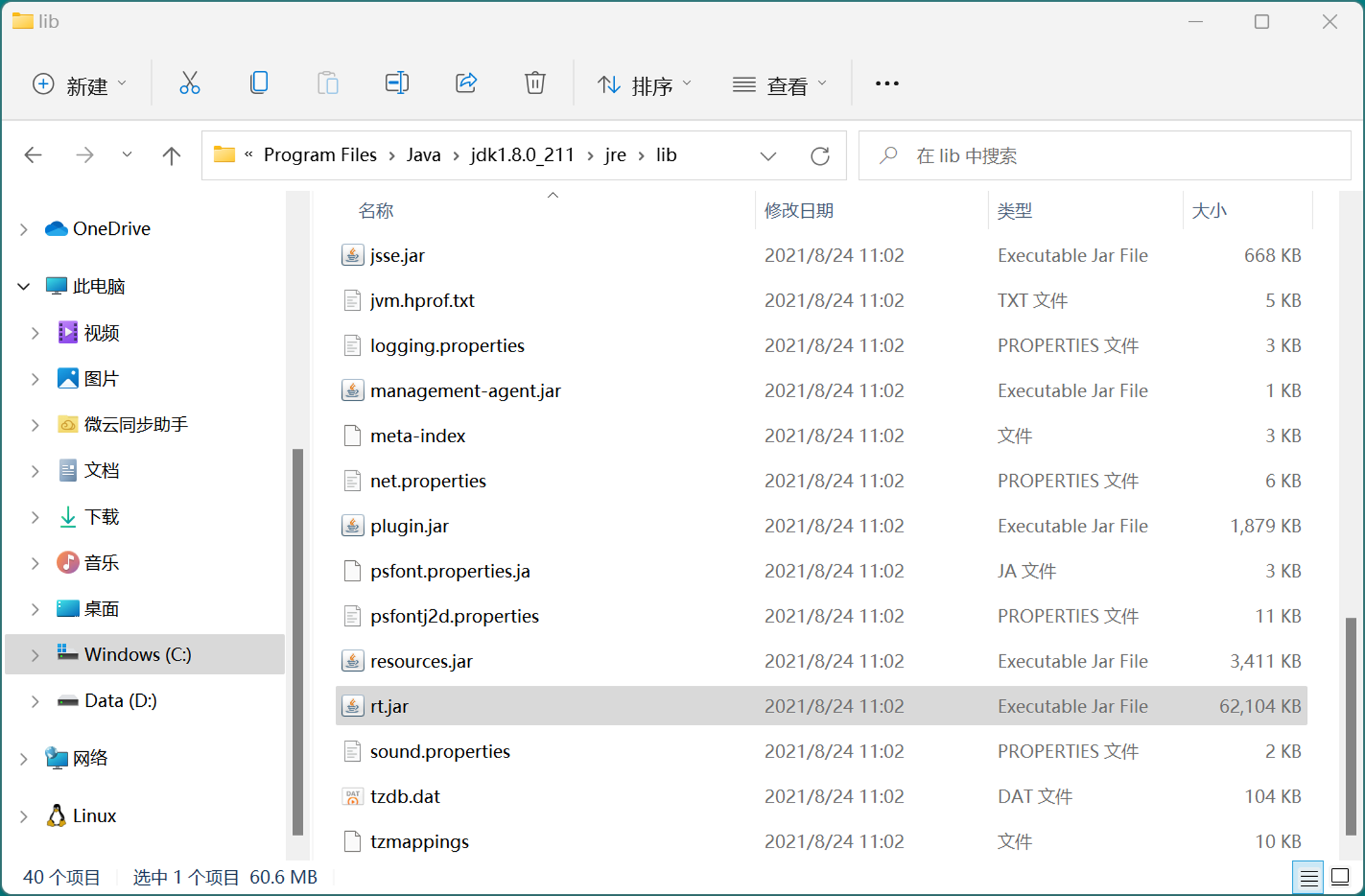Click the Share icon in toolbar
This screenshot has height=896, width=1365.
466,83
